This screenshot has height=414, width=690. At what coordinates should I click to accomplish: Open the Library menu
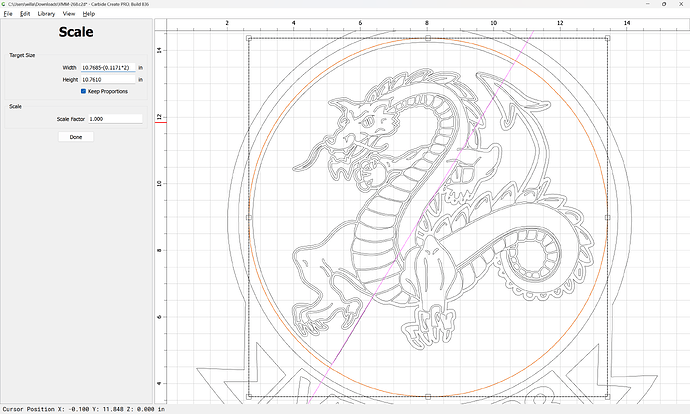click(47, 14)
